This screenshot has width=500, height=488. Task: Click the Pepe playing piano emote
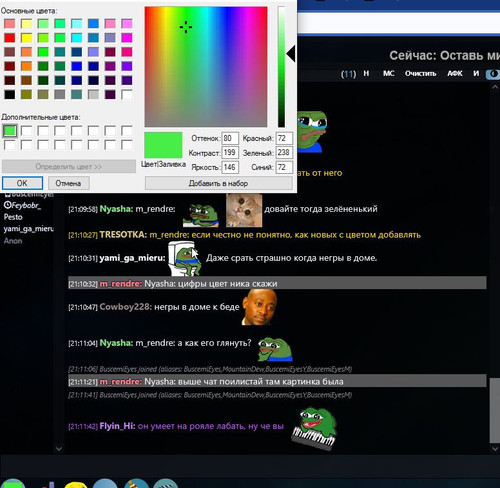pos(314,429)
